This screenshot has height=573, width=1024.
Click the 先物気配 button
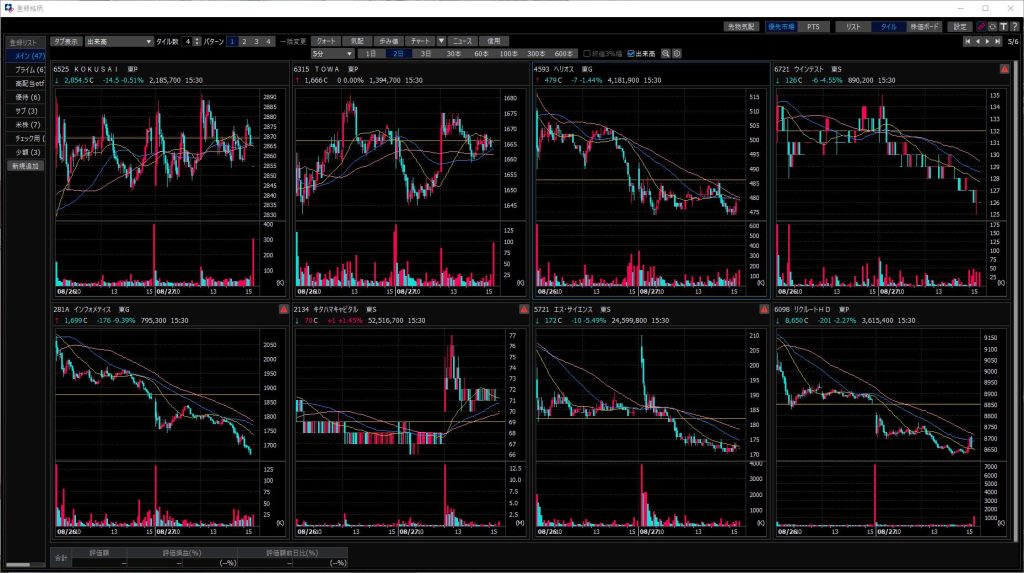click(742, 27)
